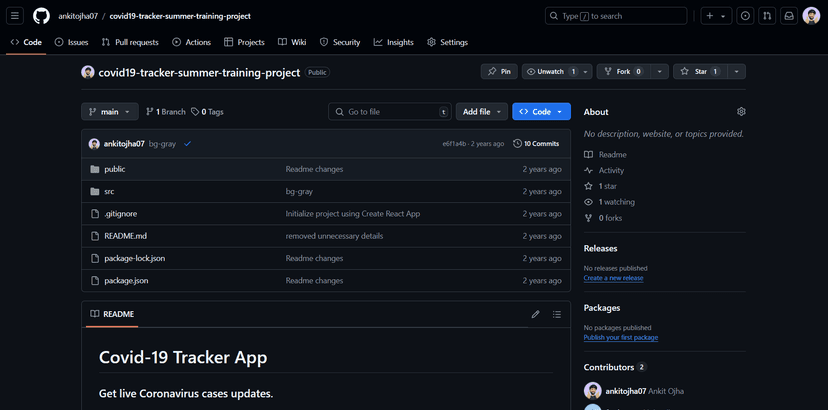Click ankitojha07 contributor avatar

[x=592, y=391]
